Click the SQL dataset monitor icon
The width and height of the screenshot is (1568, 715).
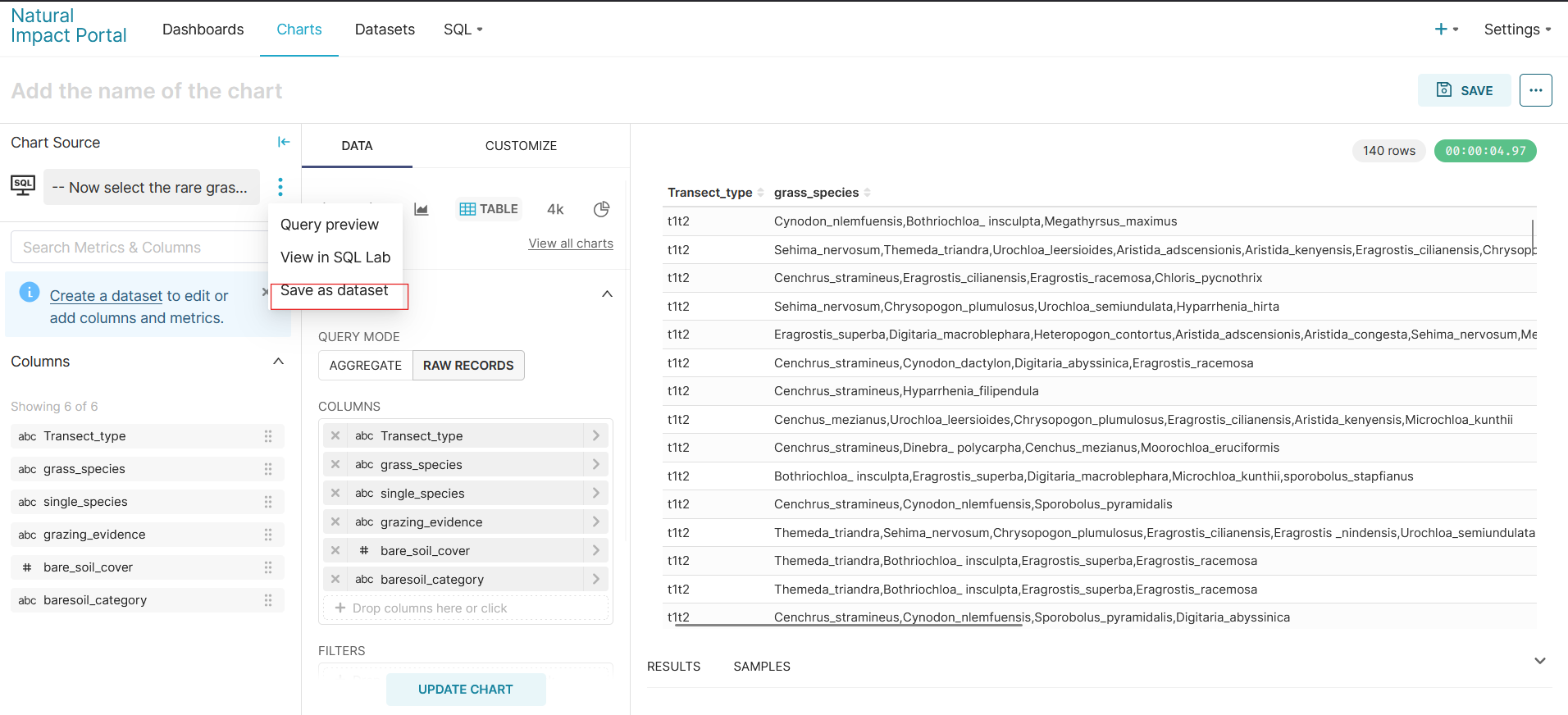[x=23, y=185]
